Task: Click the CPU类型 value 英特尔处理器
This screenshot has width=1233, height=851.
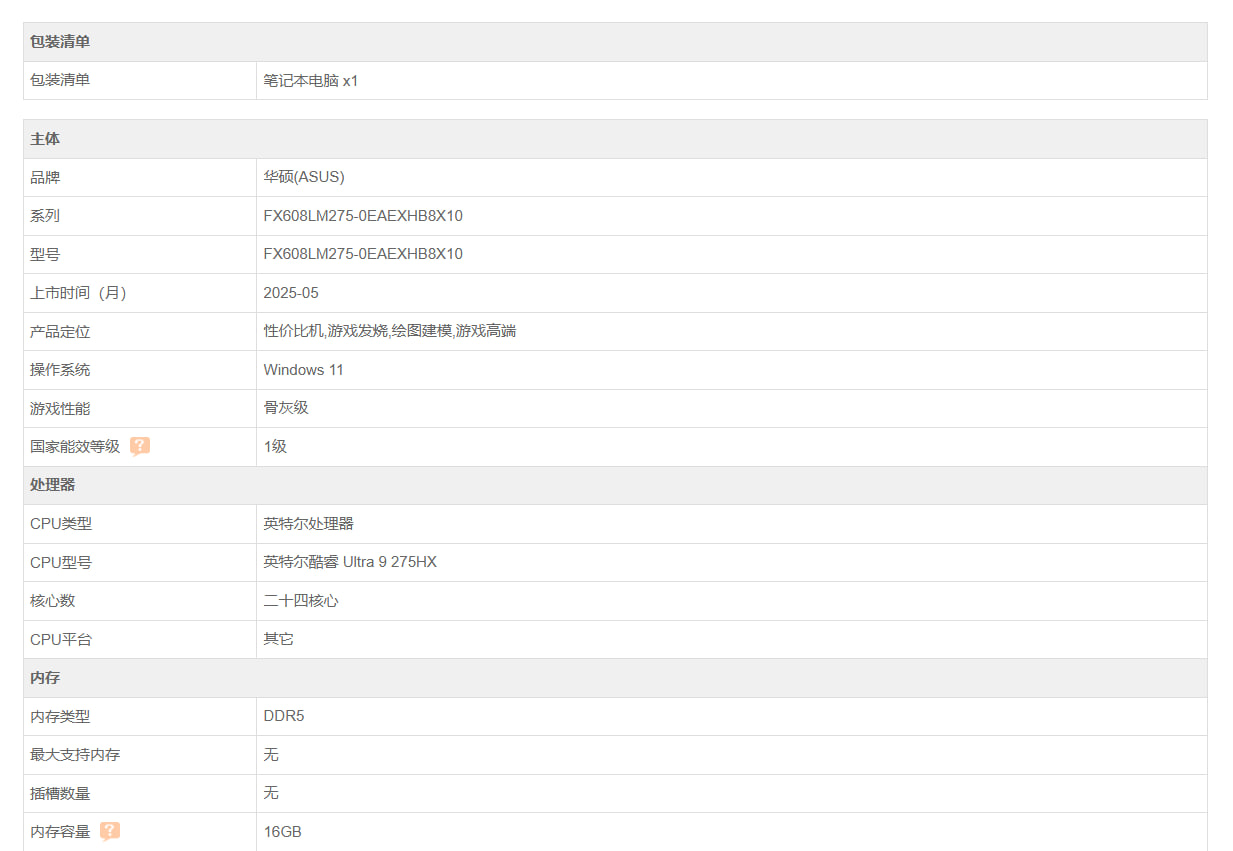Action: coord(308,524)
